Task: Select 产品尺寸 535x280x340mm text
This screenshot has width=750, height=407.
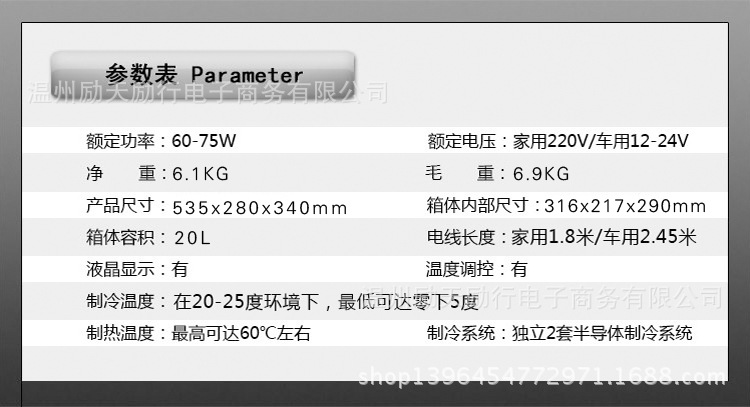Action: [217, 207]
